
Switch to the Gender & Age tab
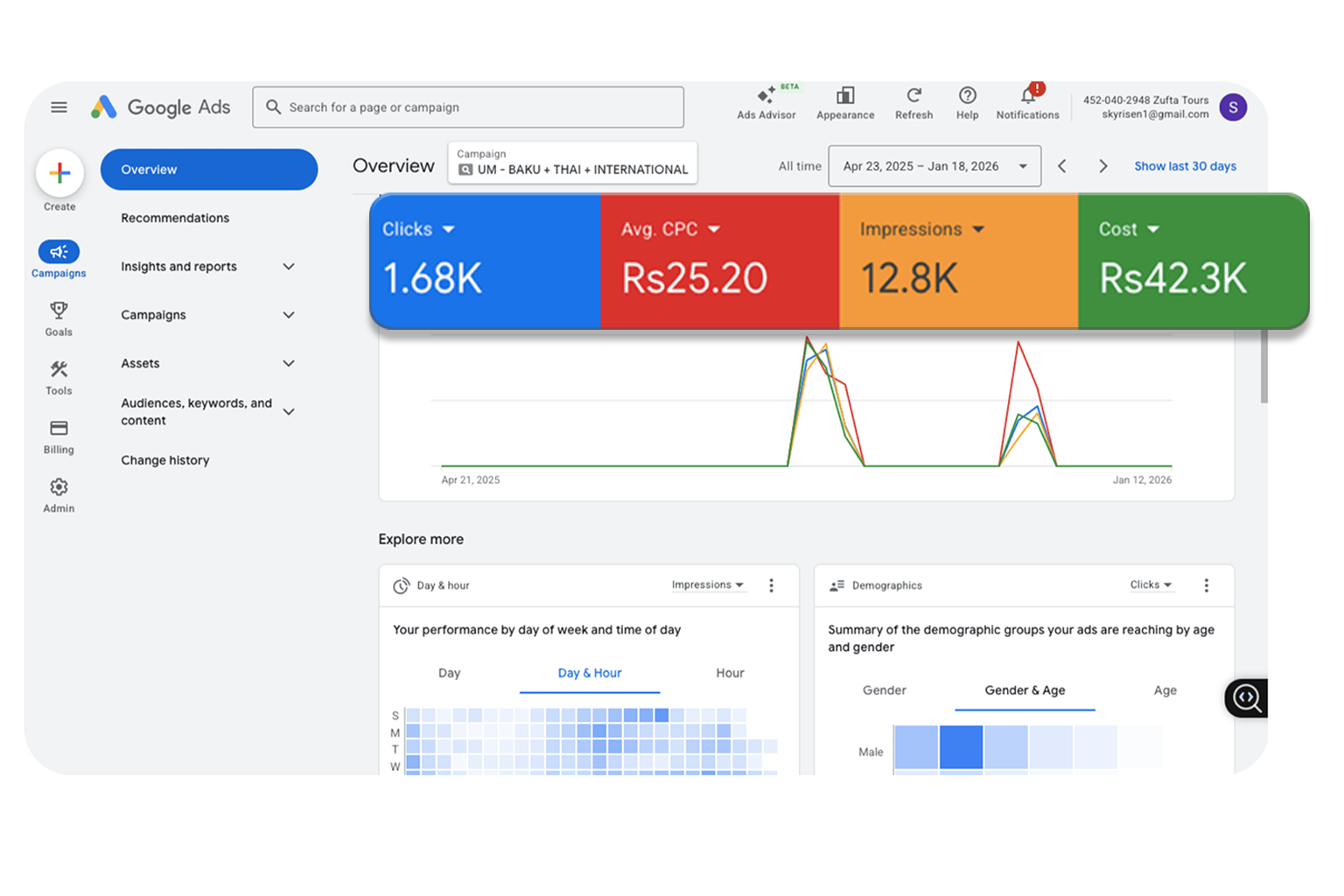point(1025,690)
